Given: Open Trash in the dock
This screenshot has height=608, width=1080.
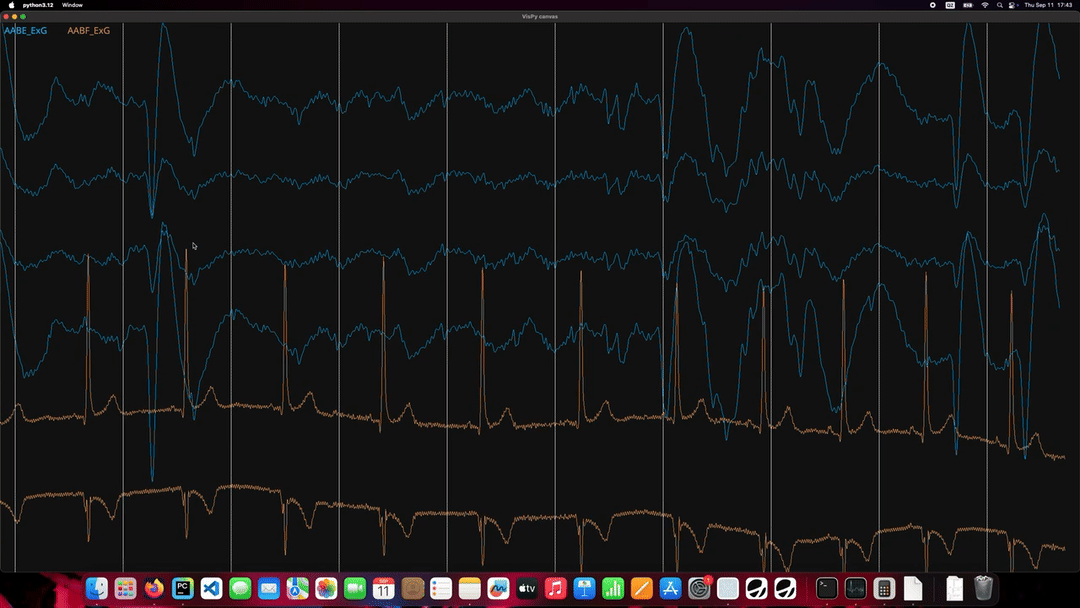Looking at the screenshot, I should coord(984,589).
